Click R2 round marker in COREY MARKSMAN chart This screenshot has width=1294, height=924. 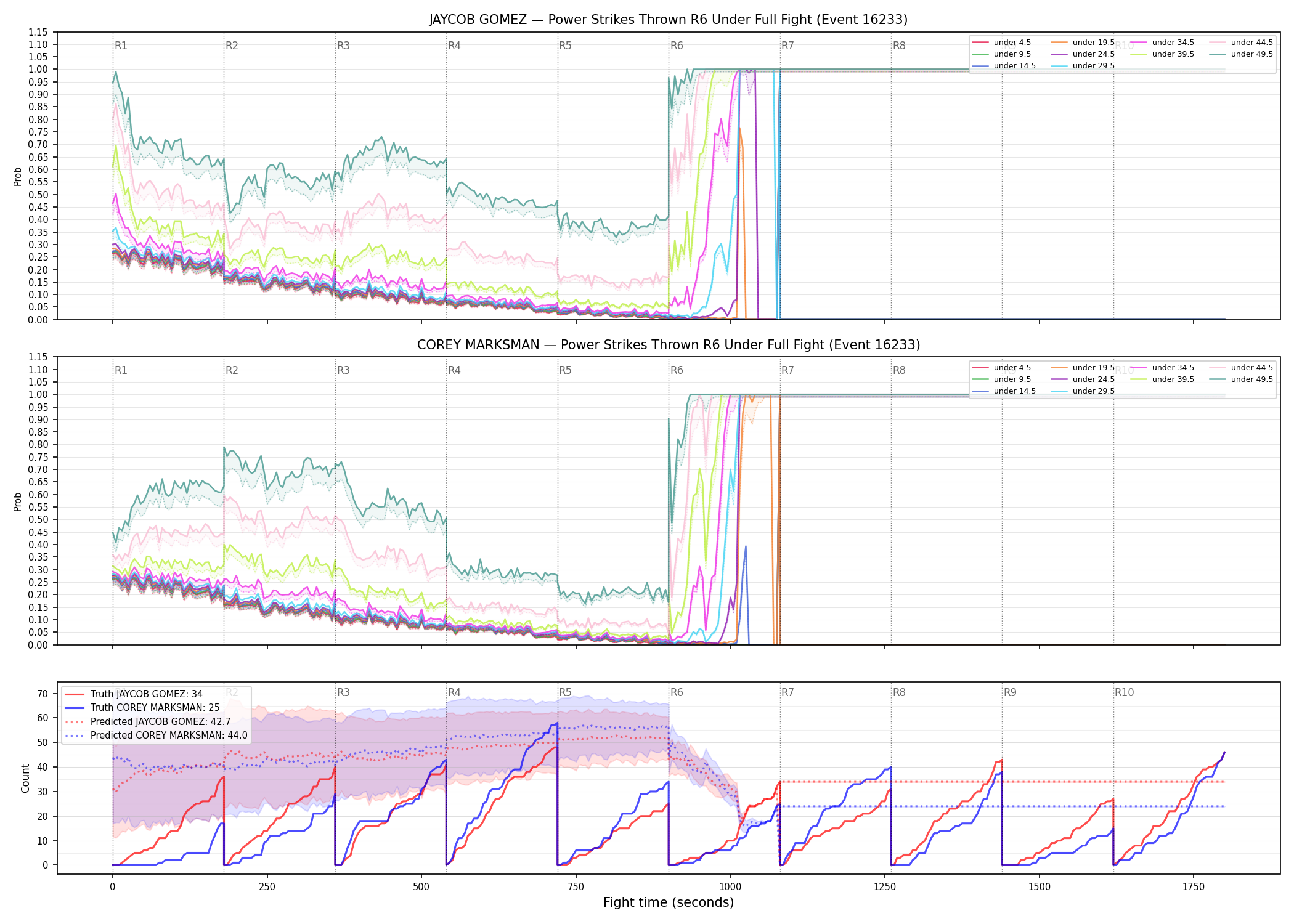pos(232,370)
